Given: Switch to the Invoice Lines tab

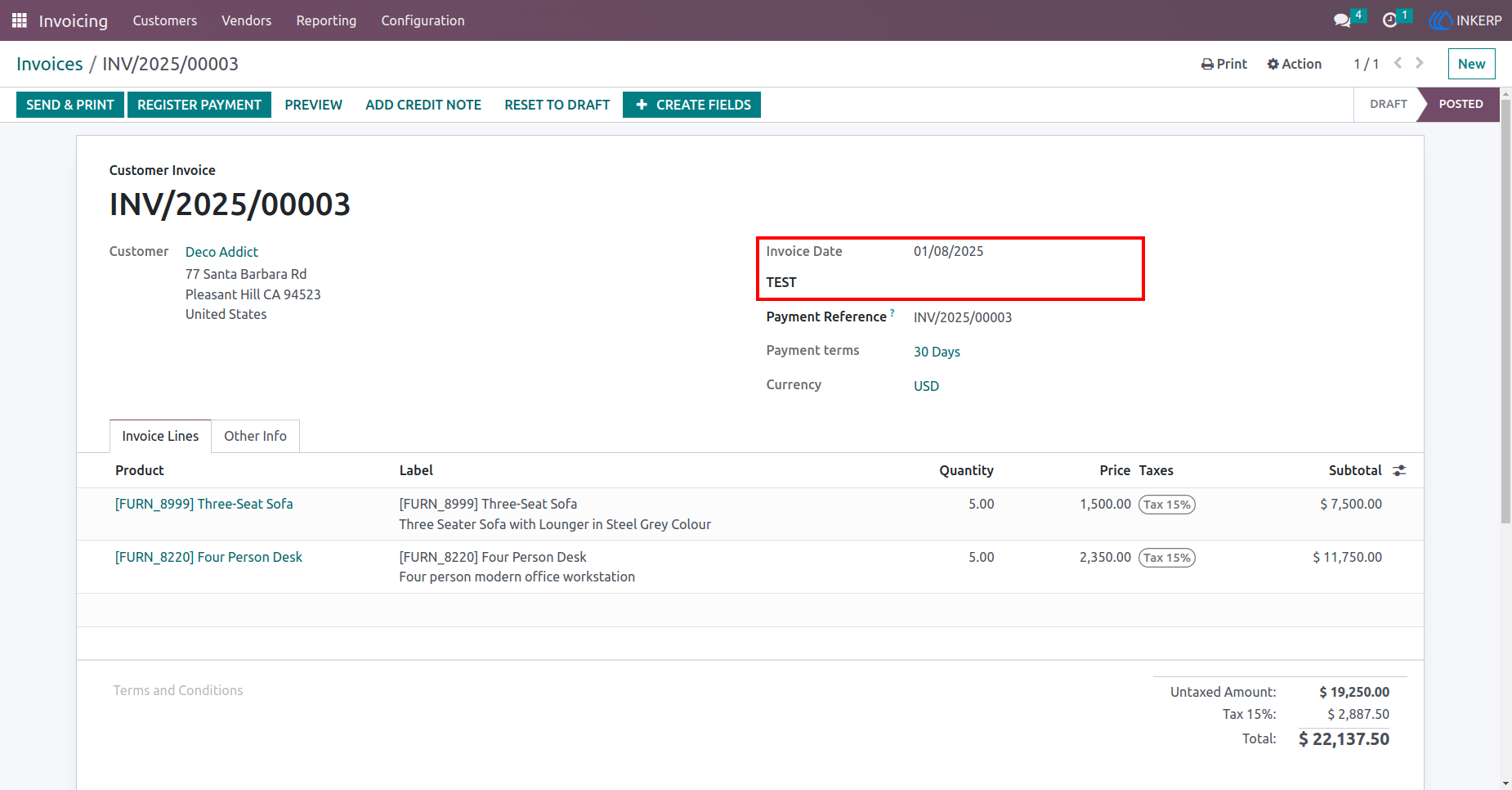Looking at the screenshot, I should 160,436.
